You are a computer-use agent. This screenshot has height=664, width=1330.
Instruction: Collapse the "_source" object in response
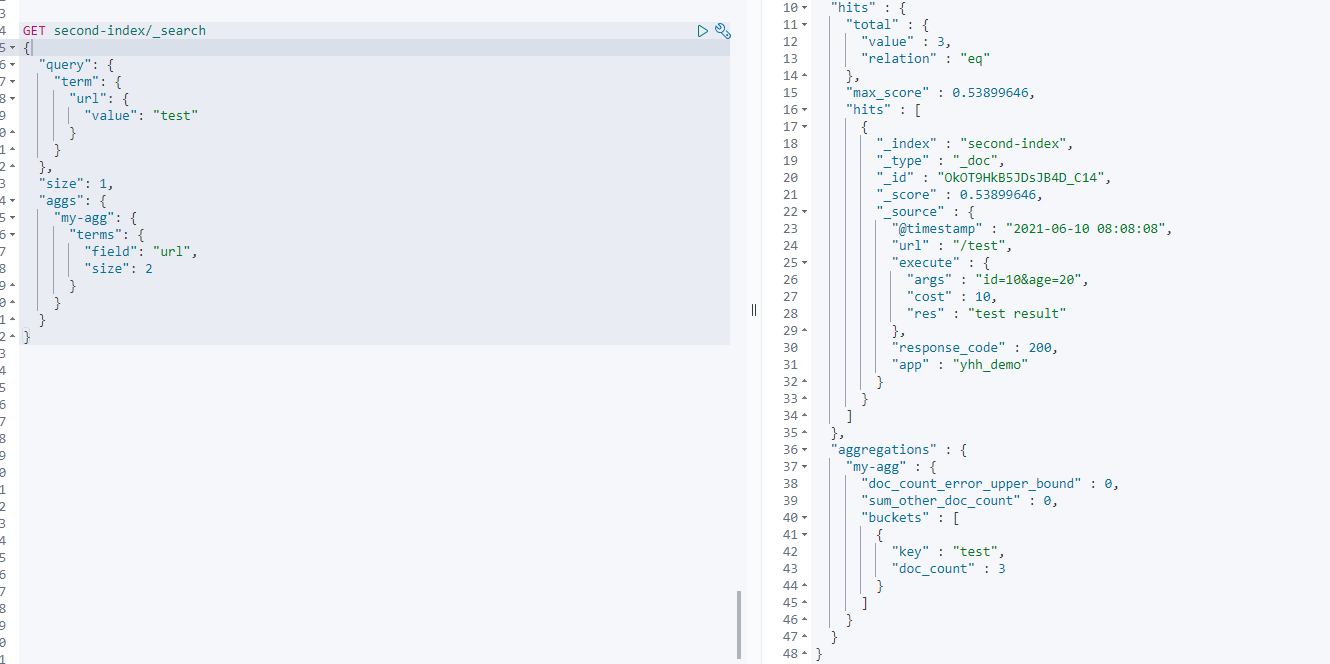point(805,212)
